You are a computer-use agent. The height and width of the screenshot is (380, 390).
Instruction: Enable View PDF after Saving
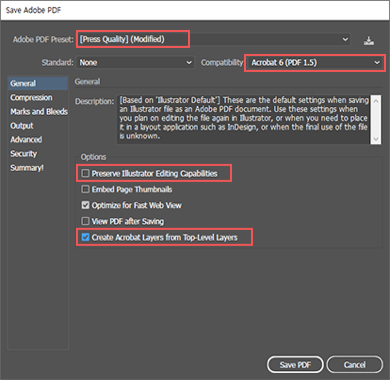(85, 221)
